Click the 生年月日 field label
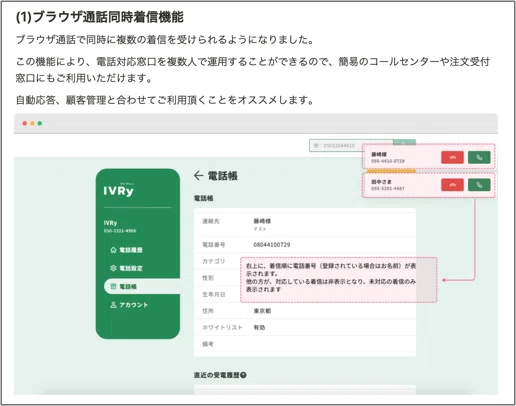Viewport: 516px width, 406px height. pos(214,294)
